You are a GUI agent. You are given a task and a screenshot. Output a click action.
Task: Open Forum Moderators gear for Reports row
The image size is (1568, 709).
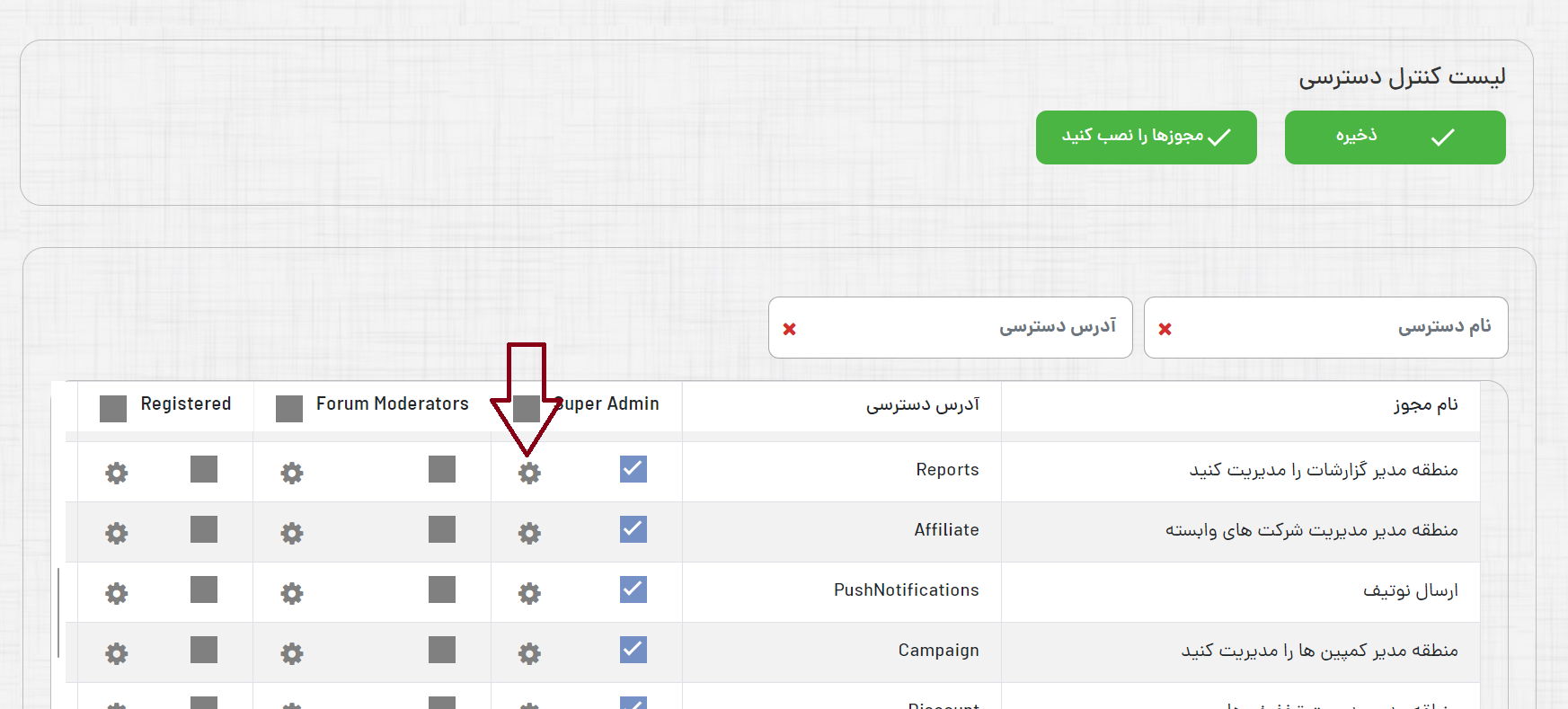(x=292, y=473)
